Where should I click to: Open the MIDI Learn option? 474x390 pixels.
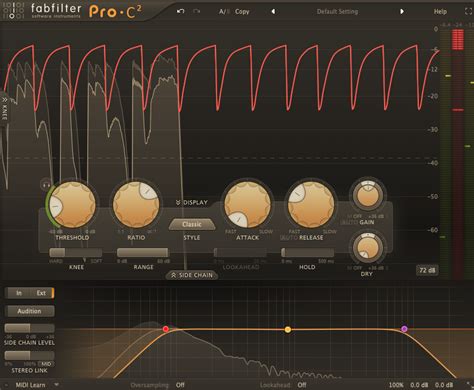click(30, 385)
